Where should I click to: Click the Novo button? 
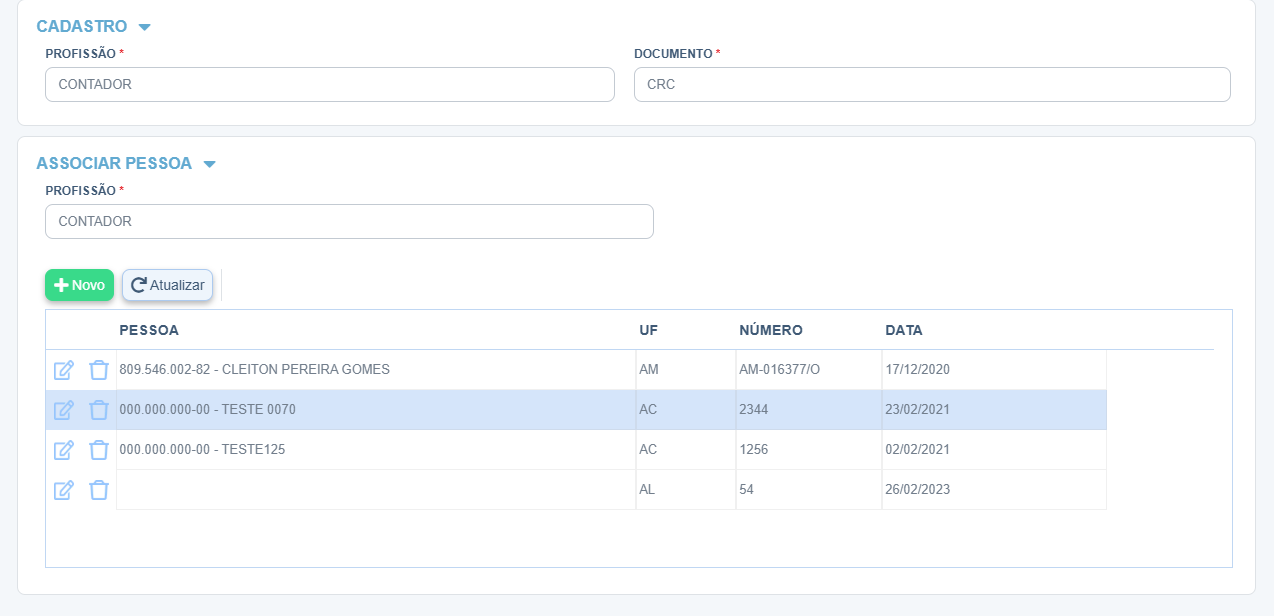[x=79, y=285]
